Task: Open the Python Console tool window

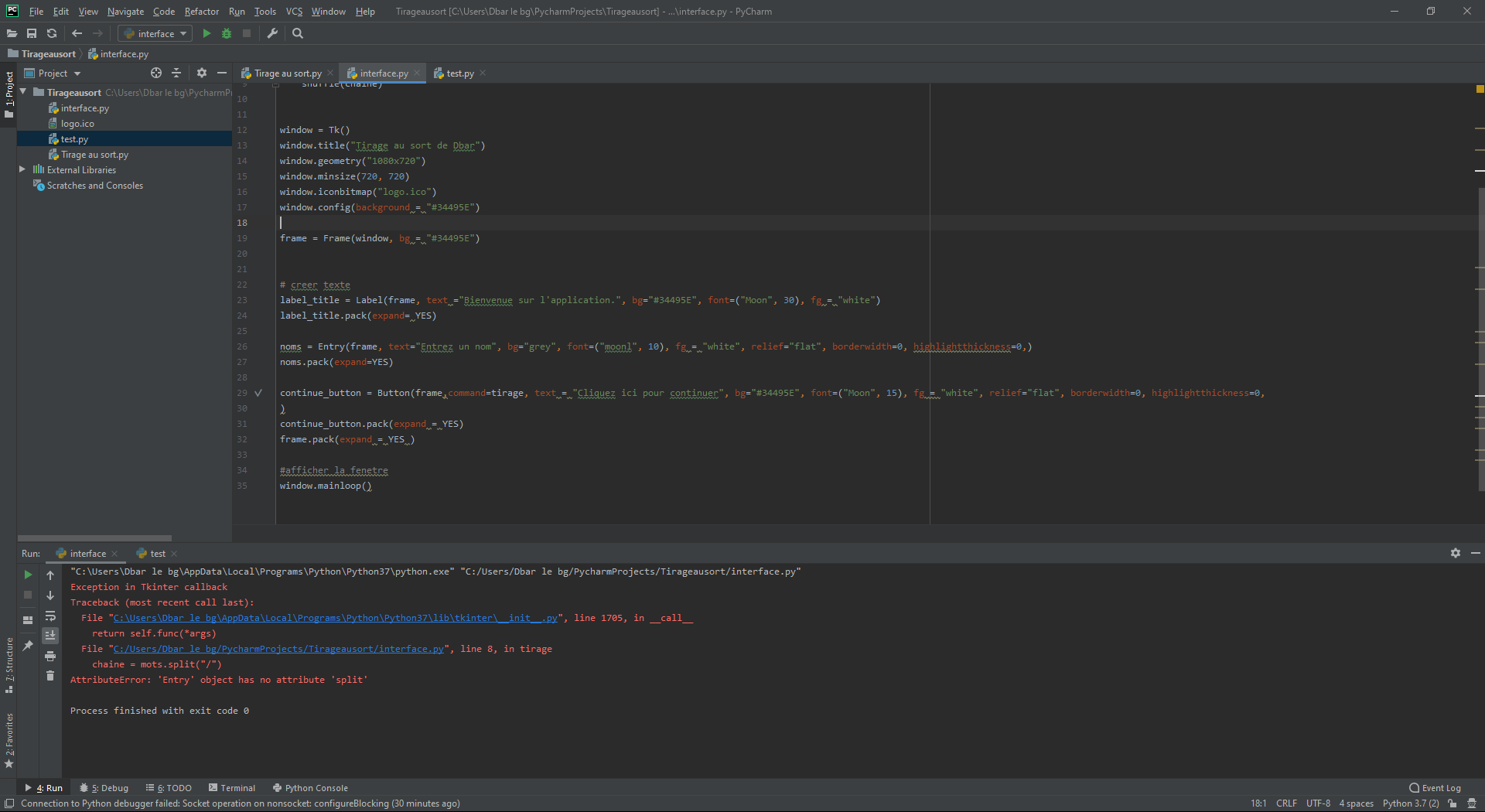Action: coord(310,788)
